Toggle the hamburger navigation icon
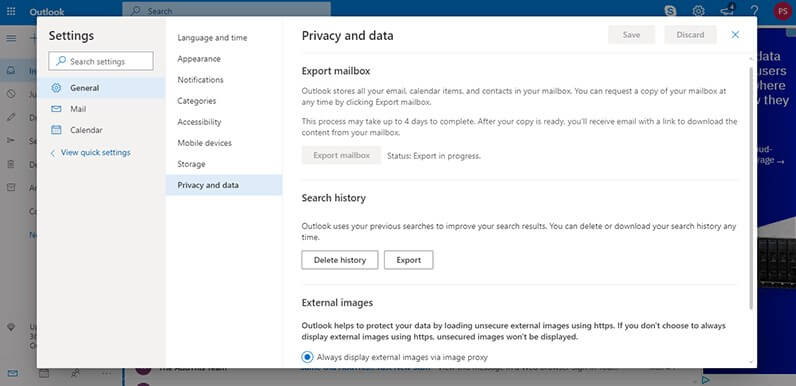 click(x=11, y=38)
